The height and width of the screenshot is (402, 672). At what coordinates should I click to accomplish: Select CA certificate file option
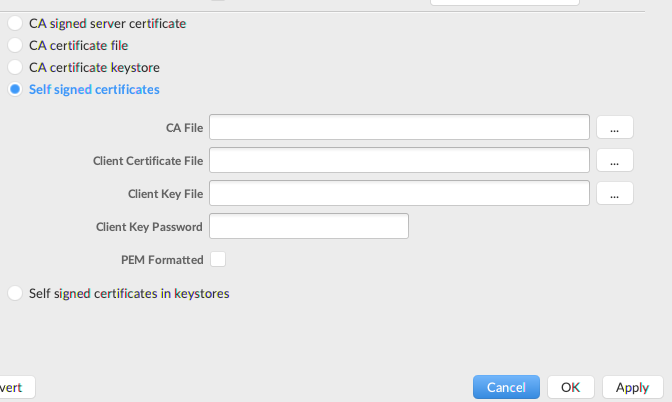(x=15, y=45)
